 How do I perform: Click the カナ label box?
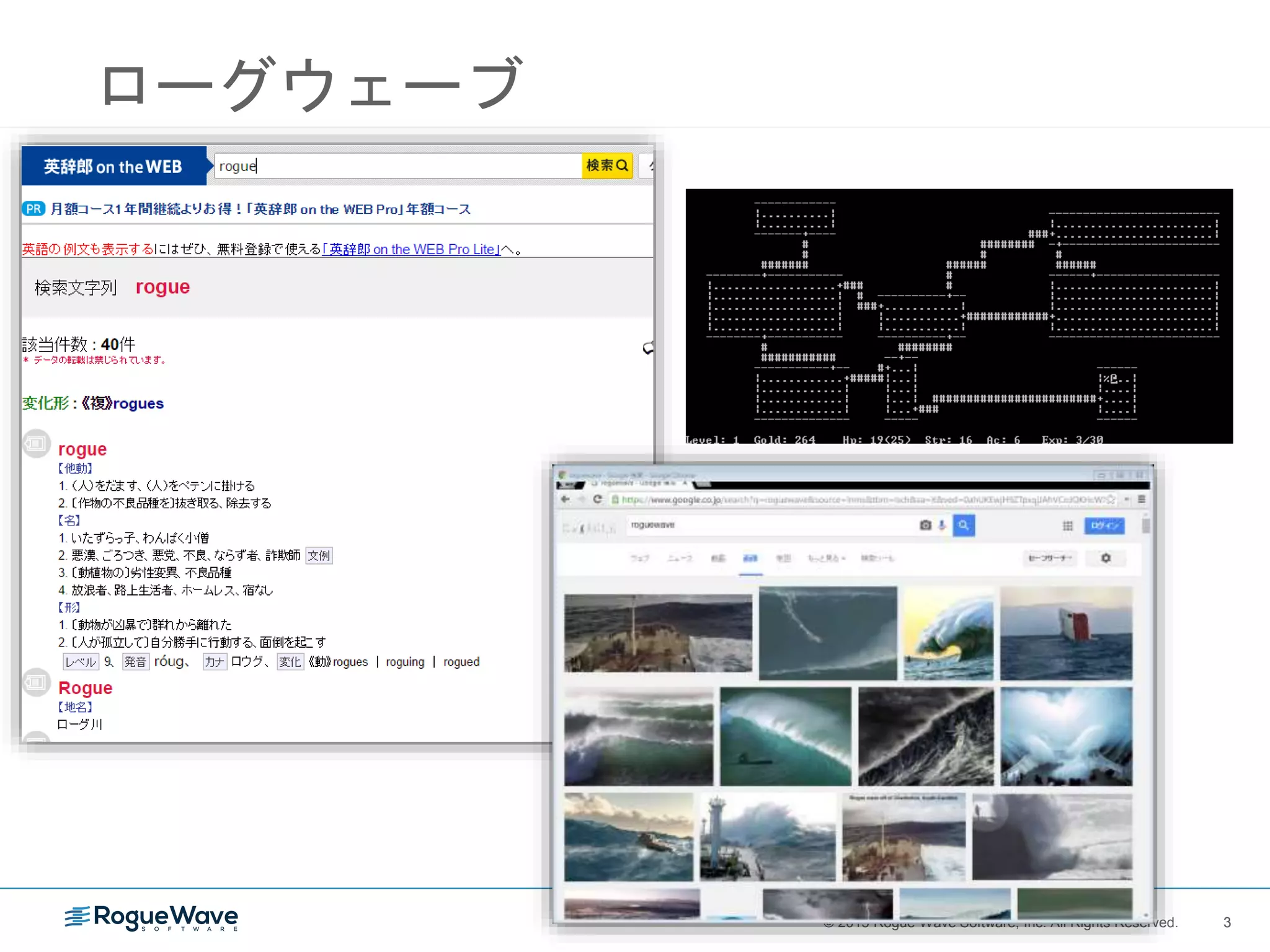coord(215,662)
